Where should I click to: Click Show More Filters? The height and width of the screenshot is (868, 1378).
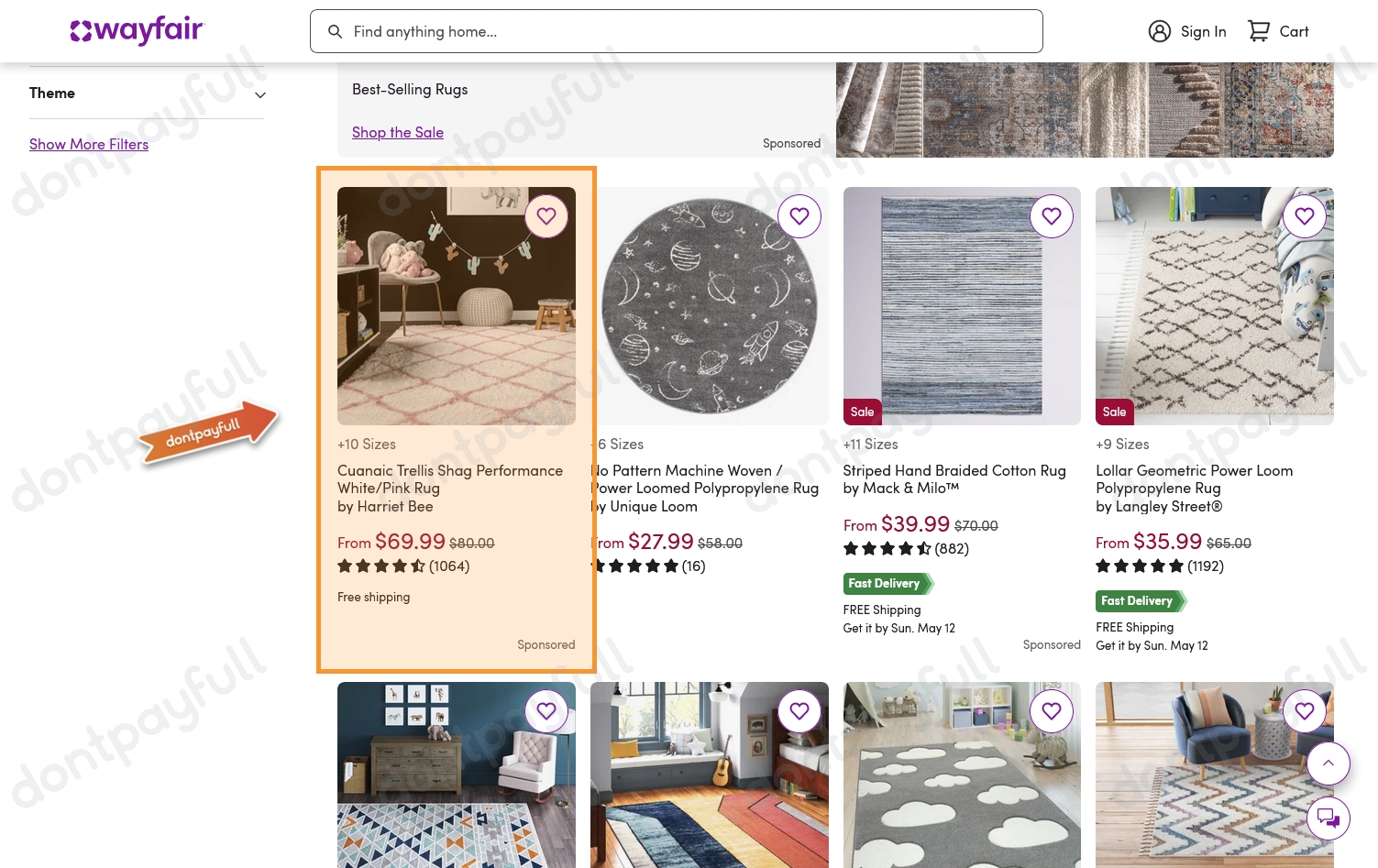(89, 144)
